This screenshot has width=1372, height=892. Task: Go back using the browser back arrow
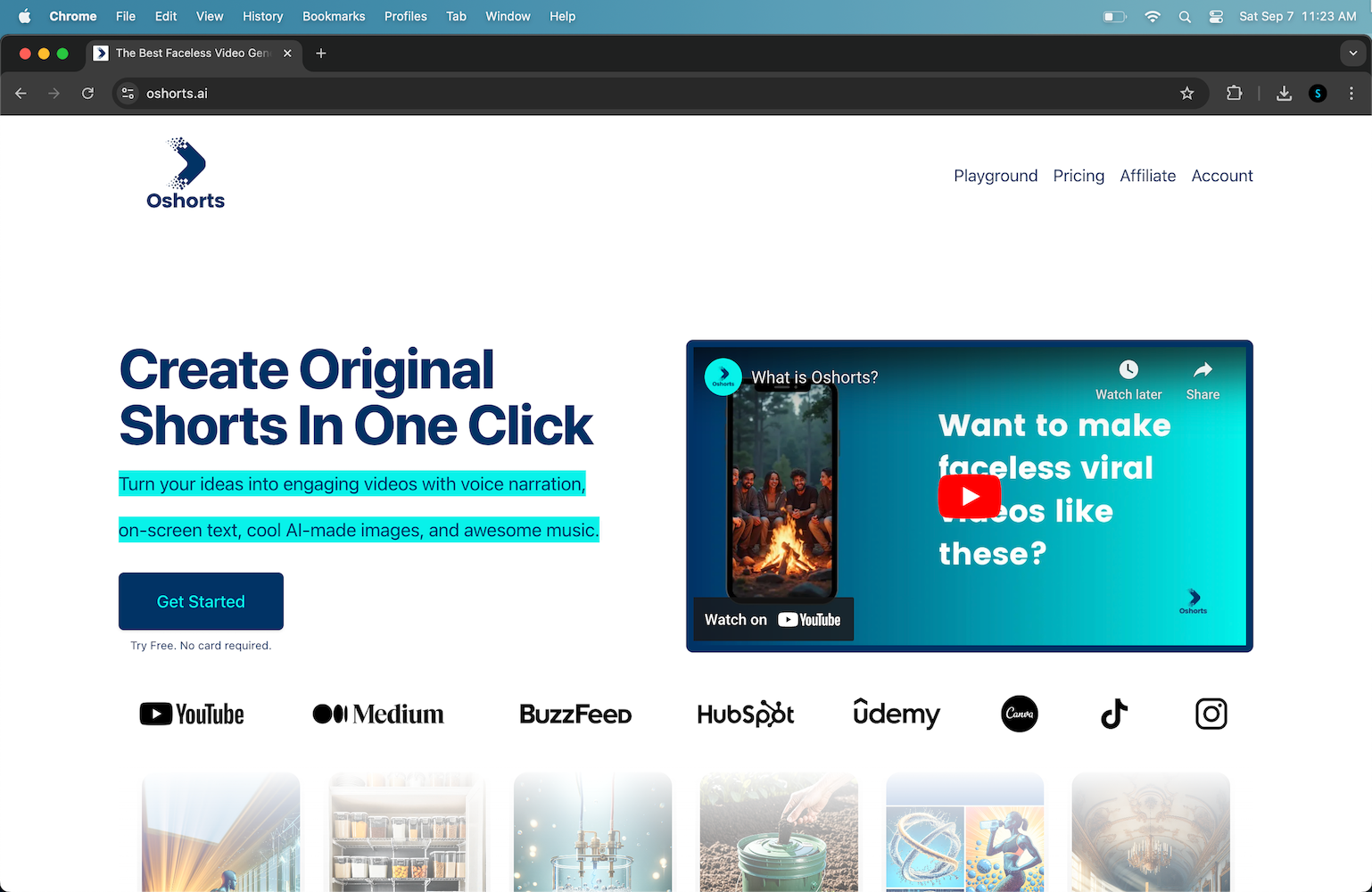pos(21,93)
